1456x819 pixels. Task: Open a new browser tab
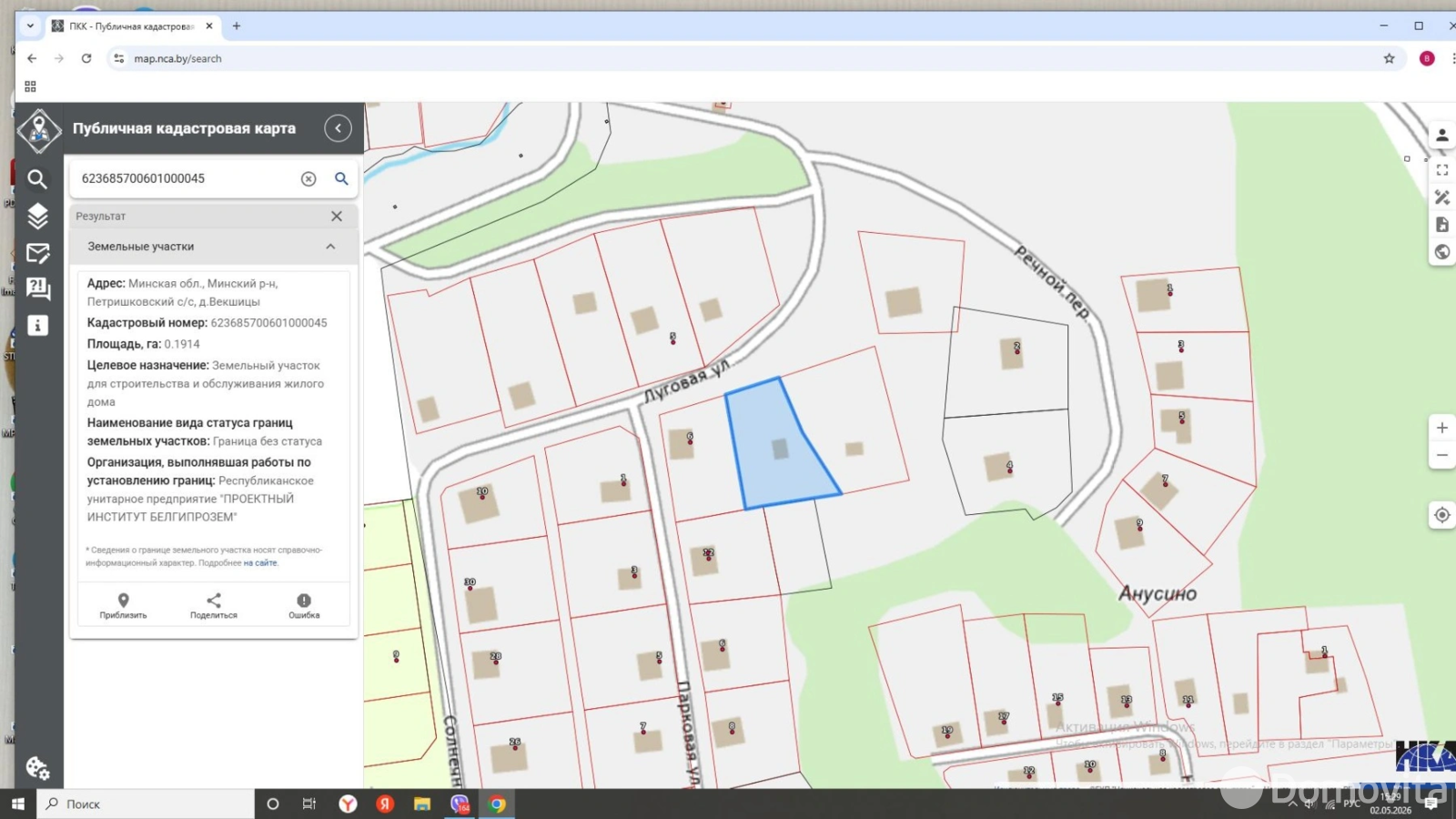point(237,26)
